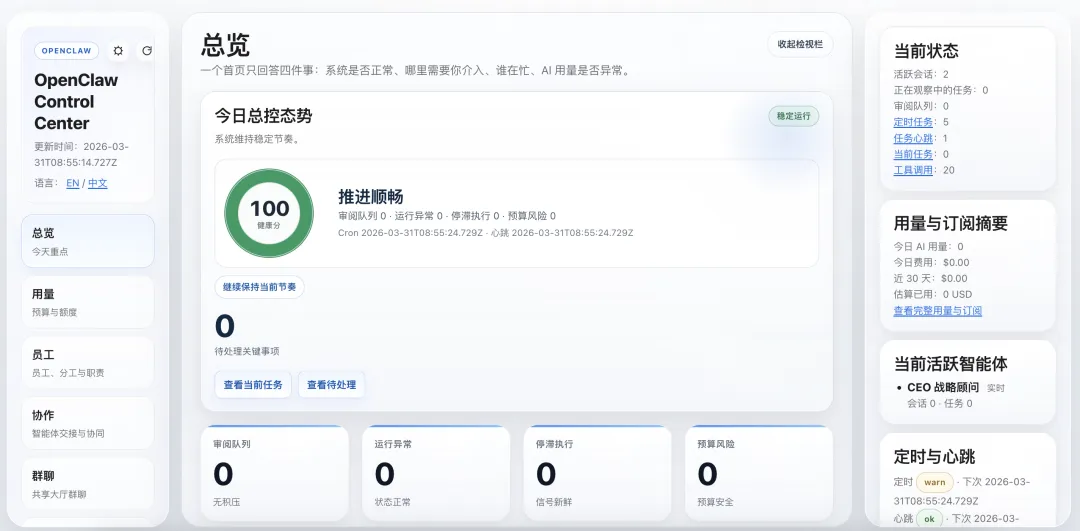Click the refresh icon beside the gear
Viewport: 1080px width, 531px height.
pos(146,51)
